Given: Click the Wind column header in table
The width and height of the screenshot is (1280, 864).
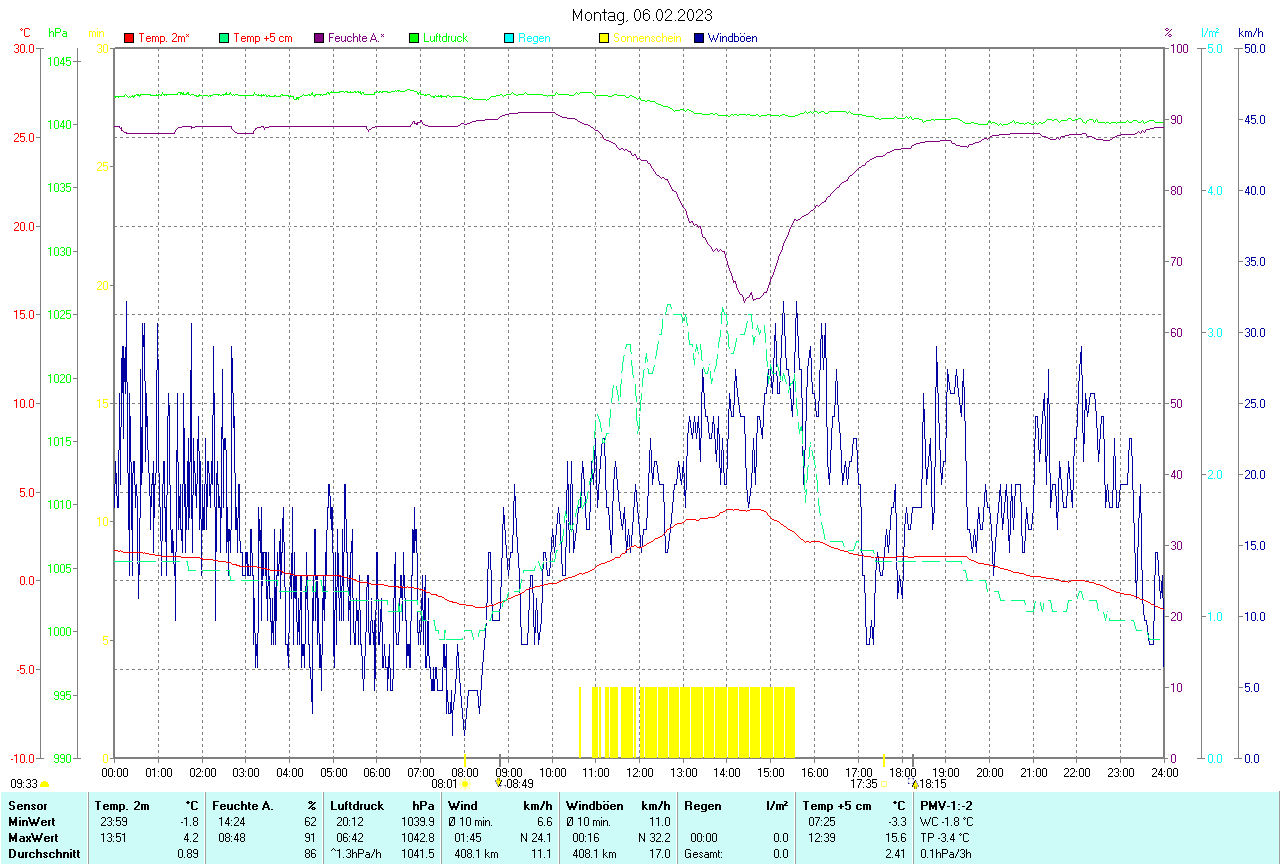Looking at the screenshot, I should point(463,805).
